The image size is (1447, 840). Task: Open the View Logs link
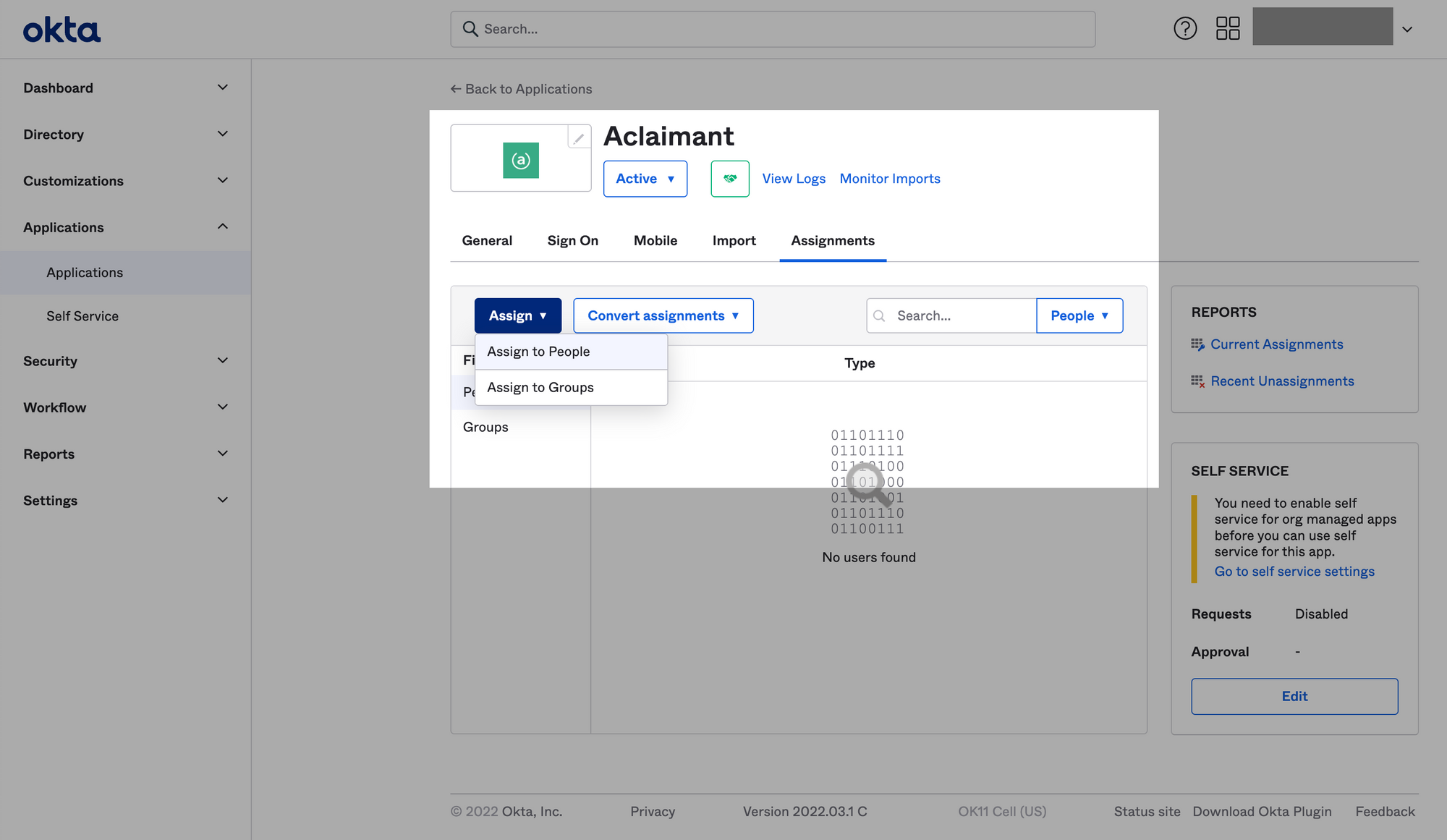[794, 179]
